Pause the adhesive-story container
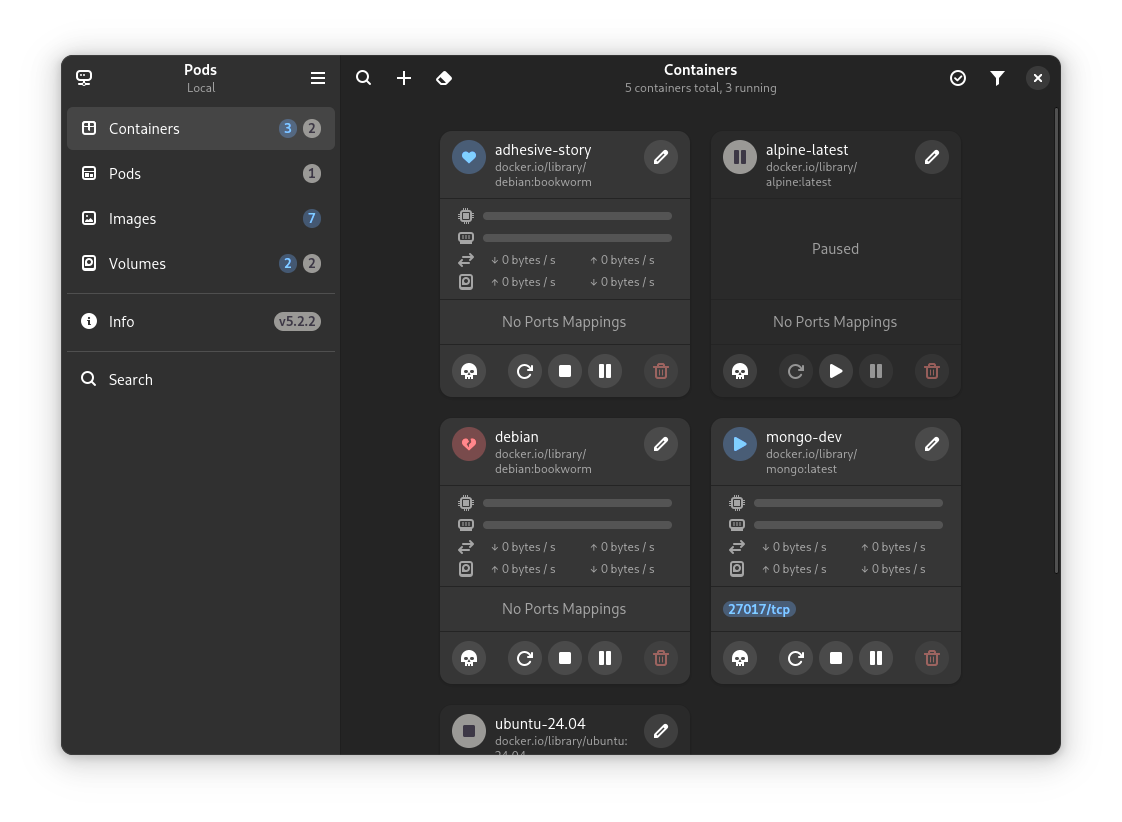This screenshot has width=1122, height=822. pyautogui.click(x=605, y=371)
